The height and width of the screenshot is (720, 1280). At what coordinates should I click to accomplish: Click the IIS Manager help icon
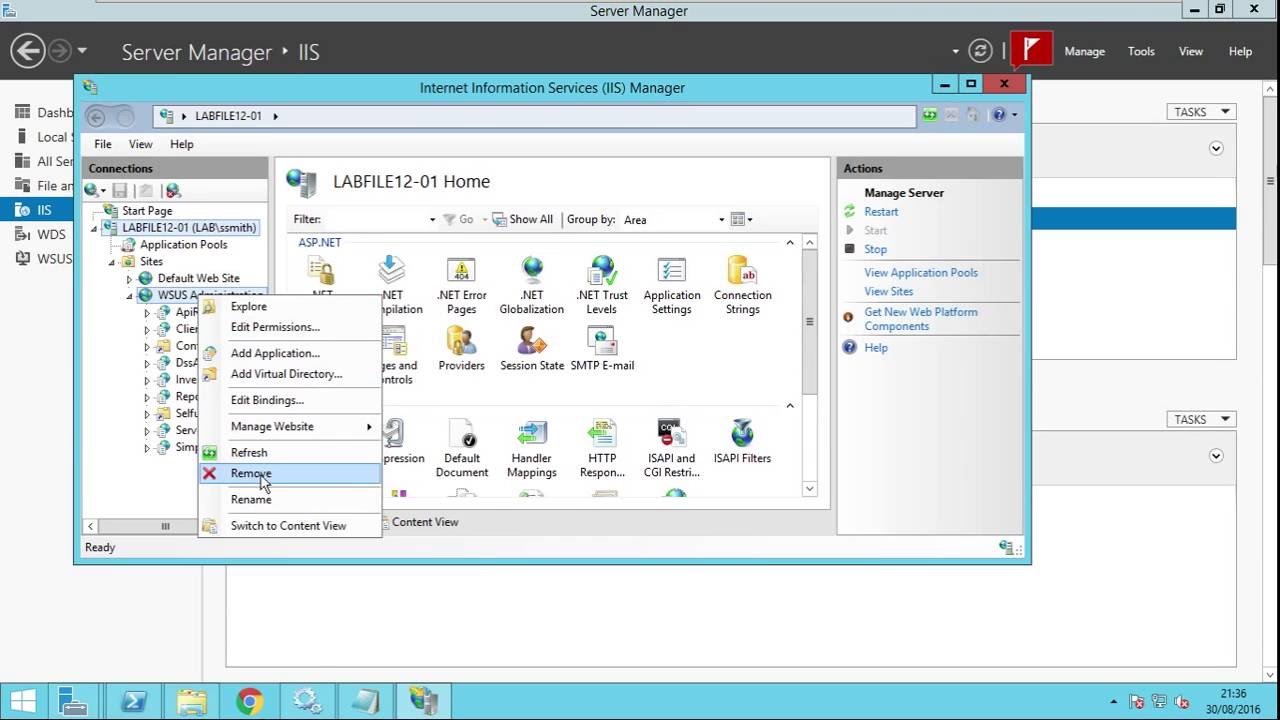998,115
